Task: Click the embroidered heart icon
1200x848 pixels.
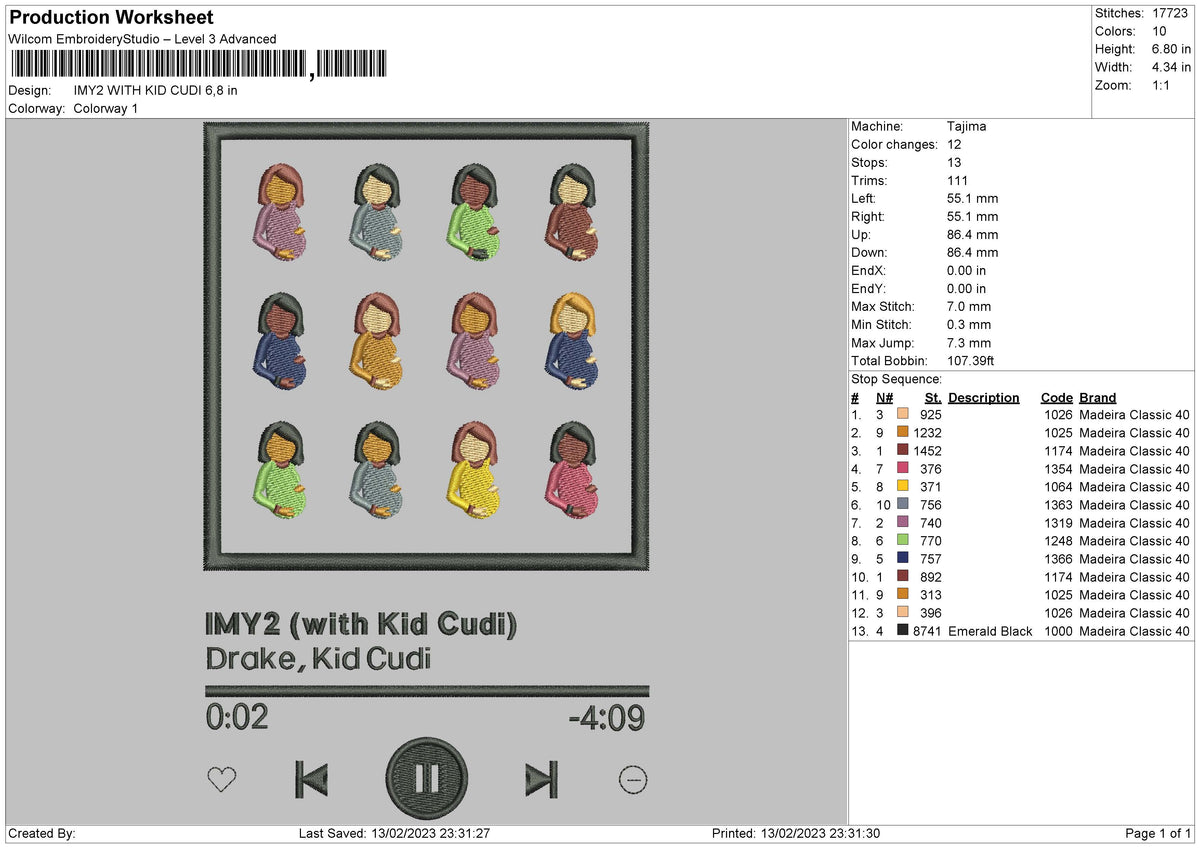Action: [x=221, y=779]
